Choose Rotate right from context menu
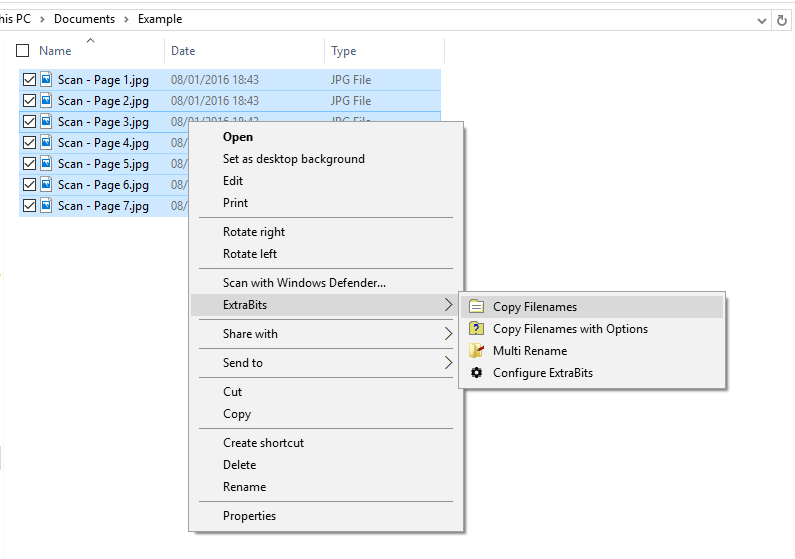 [254, 232]
